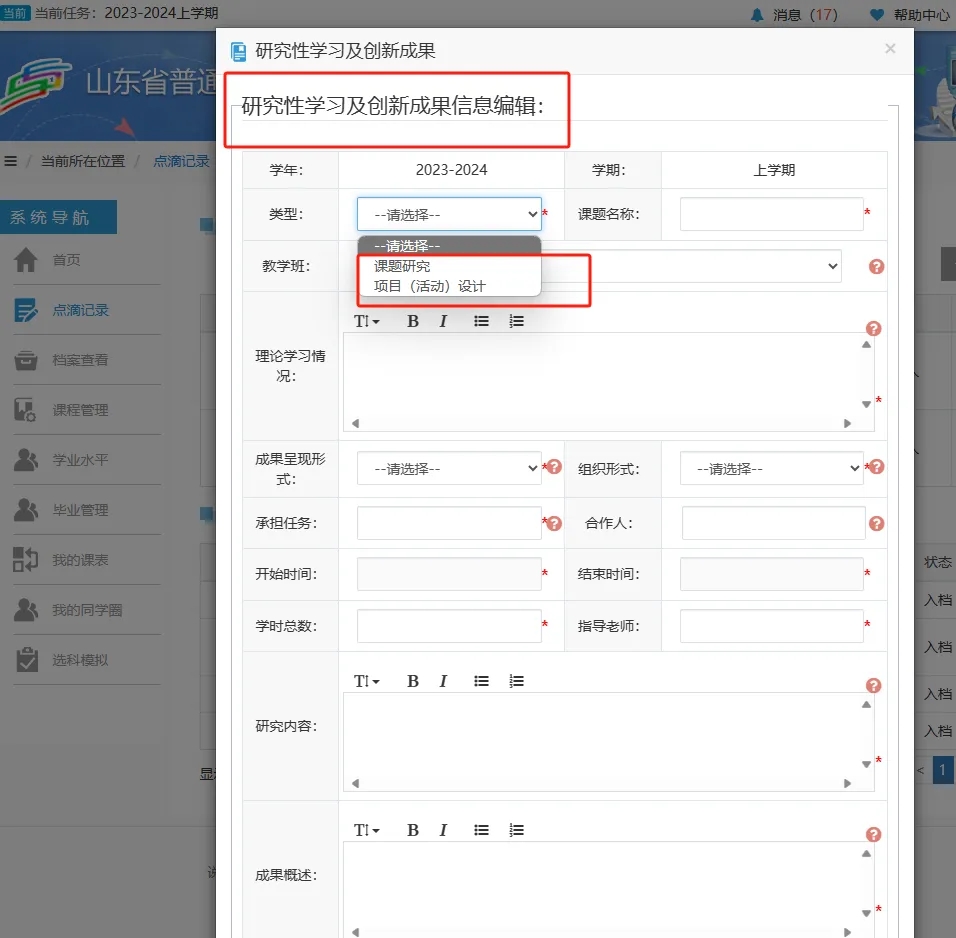Screen dimensions: 956x938
Task: Click Italic icon in 研究内容 editor
Action: [x=443, y=681]
